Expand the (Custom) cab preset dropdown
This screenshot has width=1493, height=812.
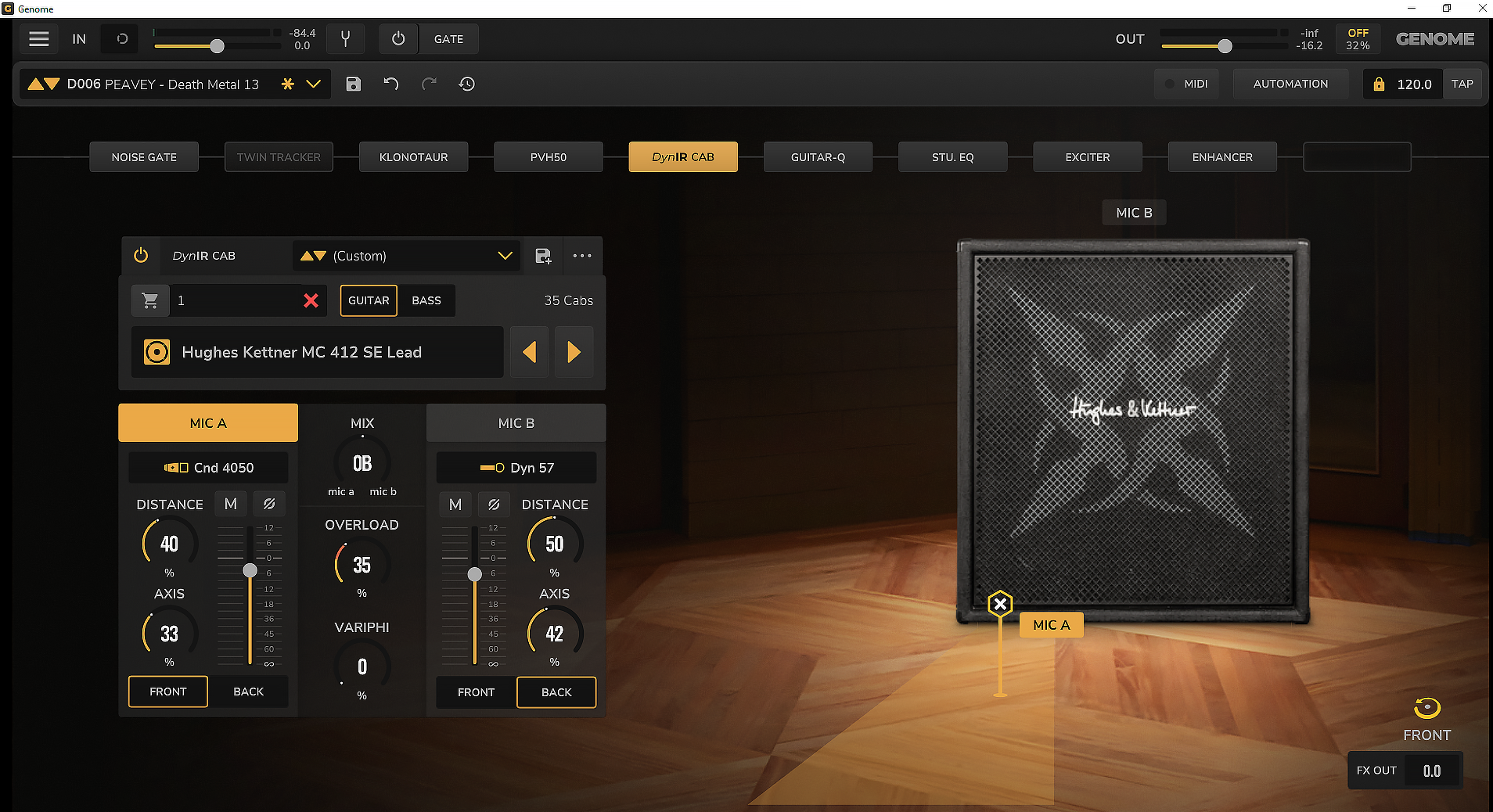[x=505, y=256]
